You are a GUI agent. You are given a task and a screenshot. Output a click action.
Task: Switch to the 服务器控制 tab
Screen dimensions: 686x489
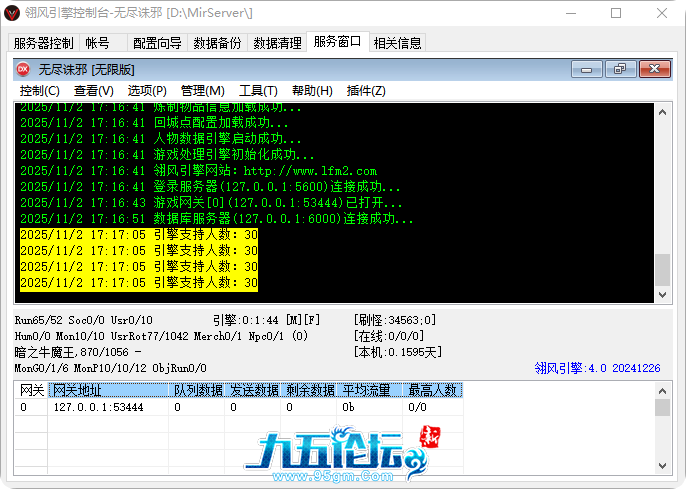coord(43,43)
